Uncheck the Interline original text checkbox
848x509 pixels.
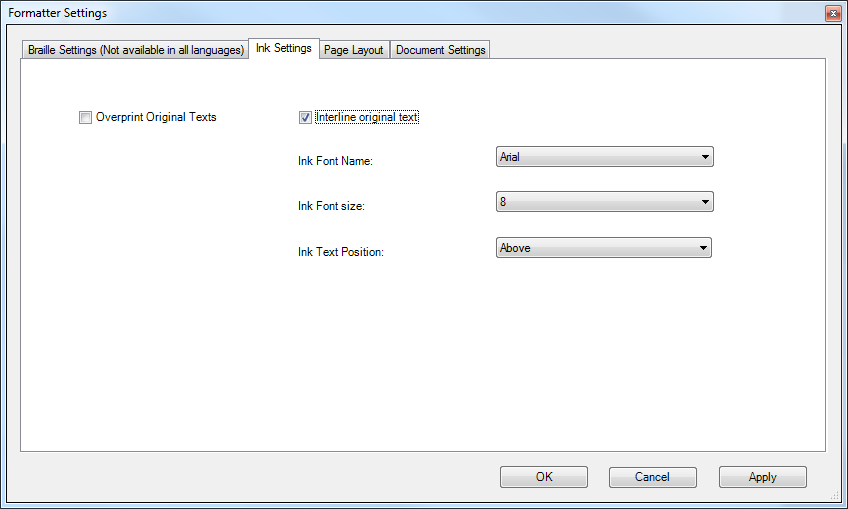[305, 118]
